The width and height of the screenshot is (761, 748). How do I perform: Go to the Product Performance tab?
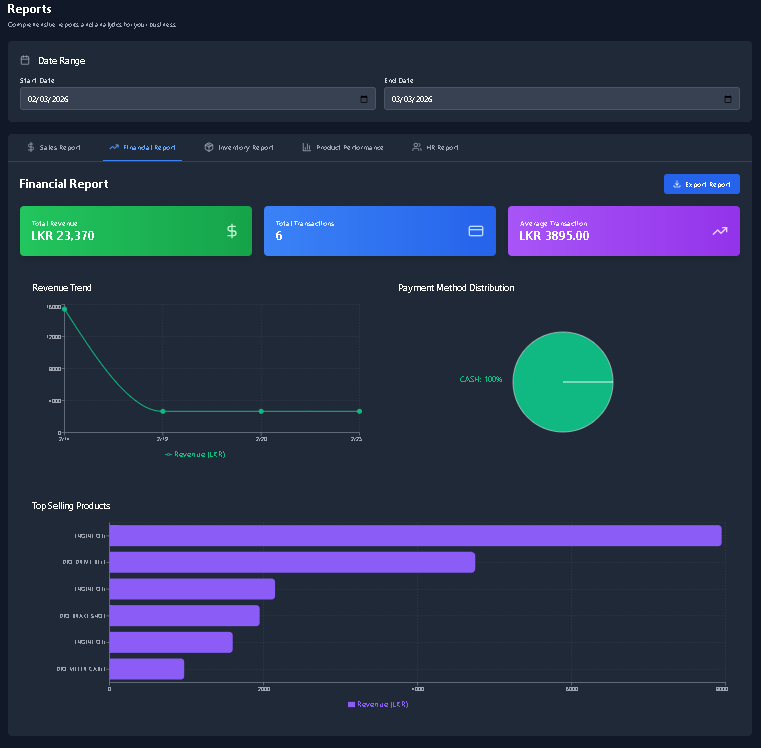click(x=343, y=148)
